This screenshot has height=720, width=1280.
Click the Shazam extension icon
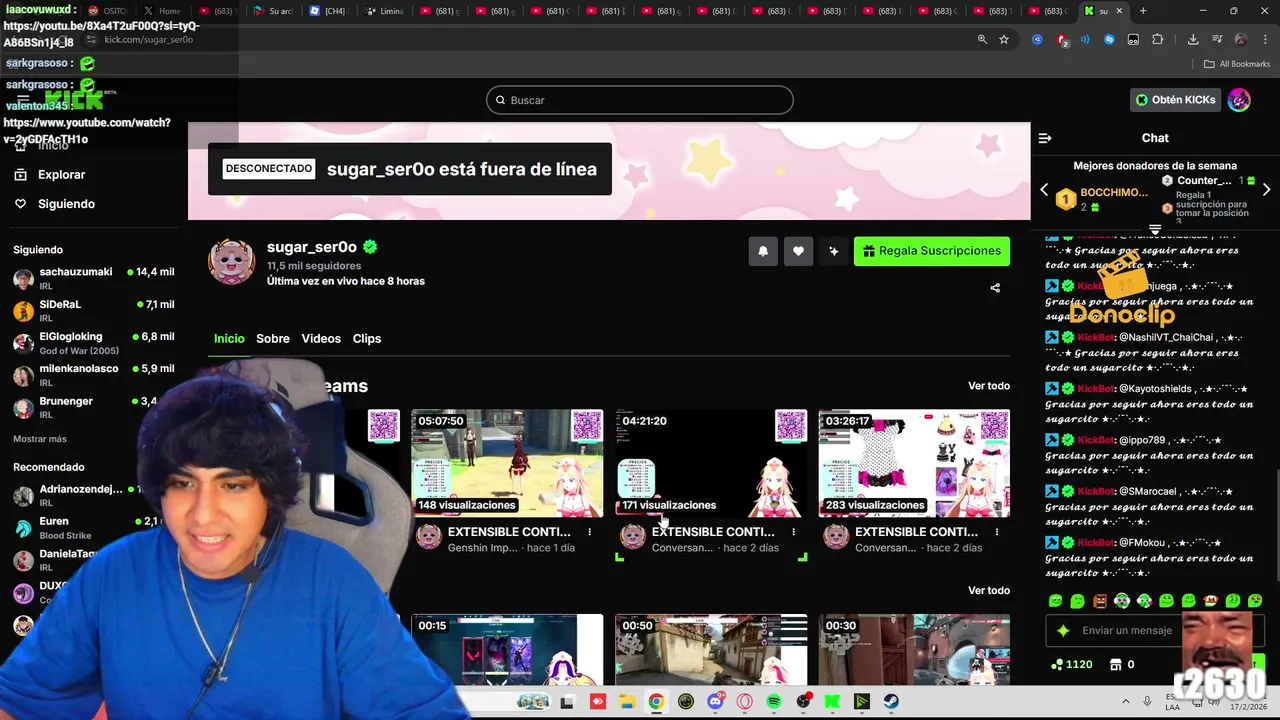pyautogui.click(x=1110, y=39)
